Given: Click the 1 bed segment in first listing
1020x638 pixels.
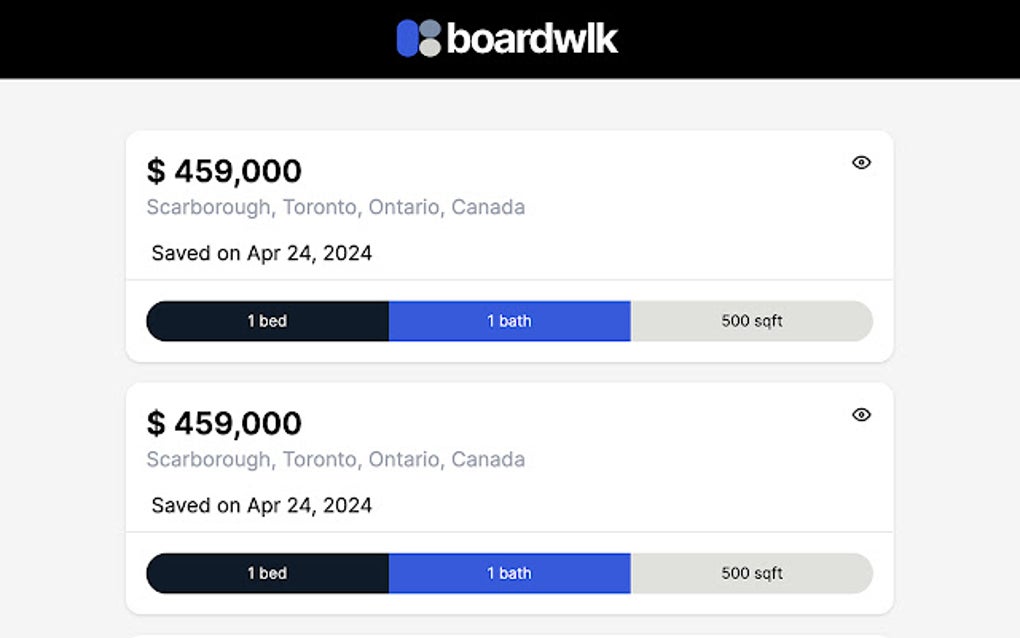Looking at the screenshot, I should pyautogui.click(x=267, y=321).
